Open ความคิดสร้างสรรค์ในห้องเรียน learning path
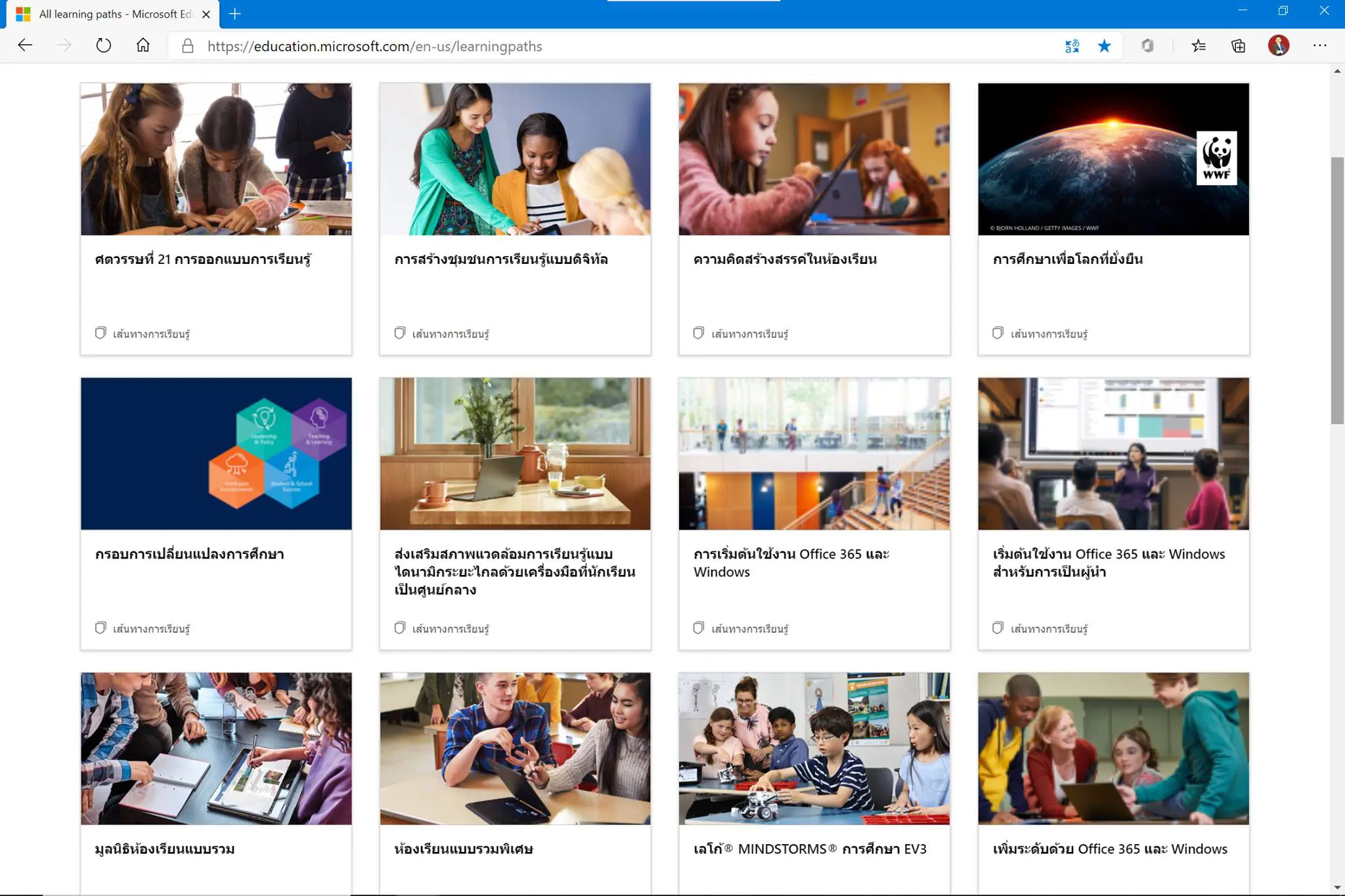Screen dimensions: 1345x896 coord(785,259)
